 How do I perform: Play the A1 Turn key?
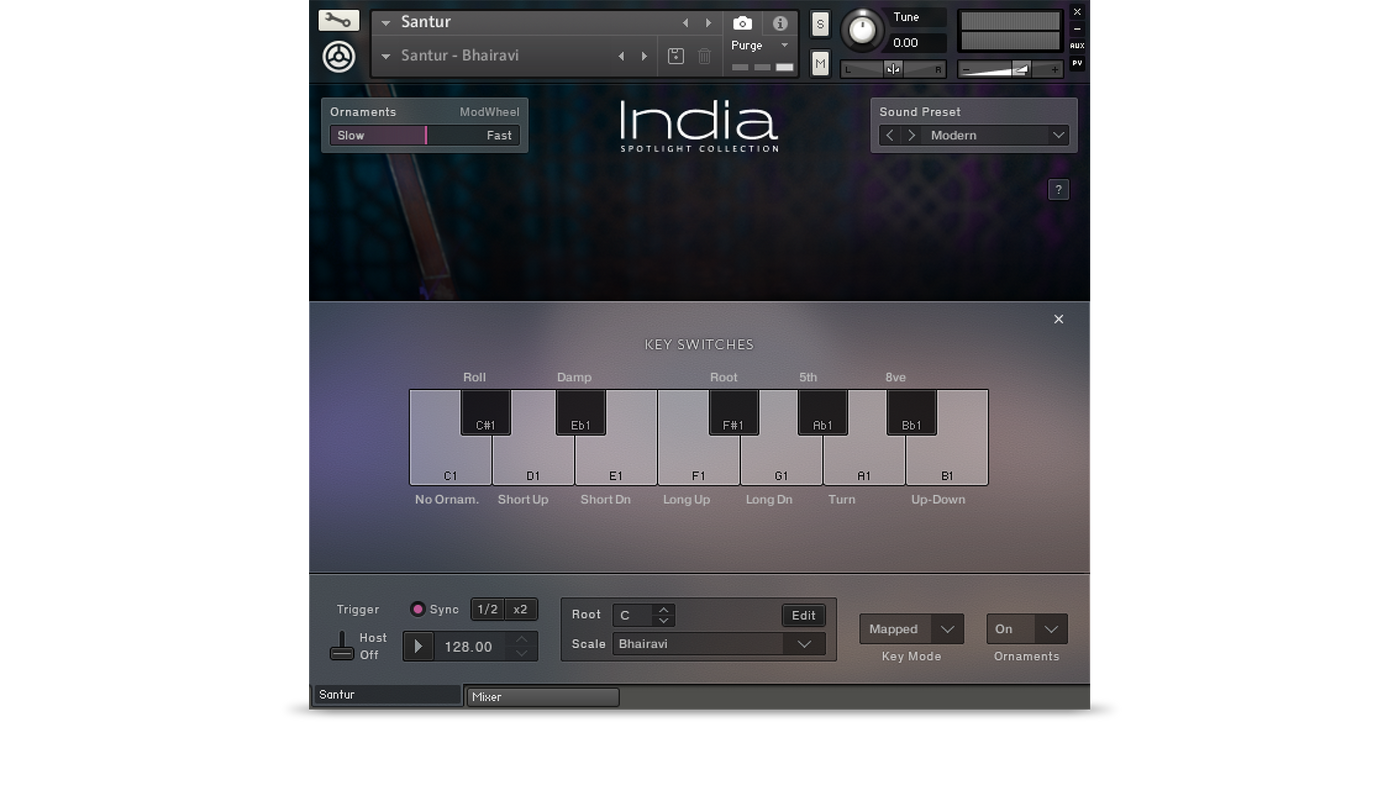864,462
